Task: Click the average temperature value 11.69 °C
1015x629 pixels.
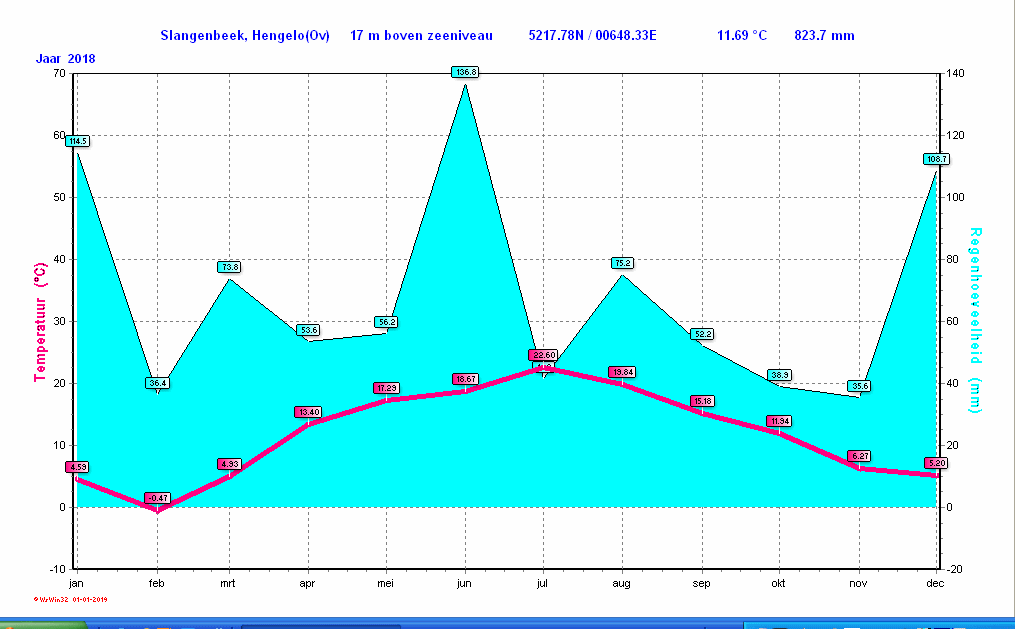Action: click(742, 36)
